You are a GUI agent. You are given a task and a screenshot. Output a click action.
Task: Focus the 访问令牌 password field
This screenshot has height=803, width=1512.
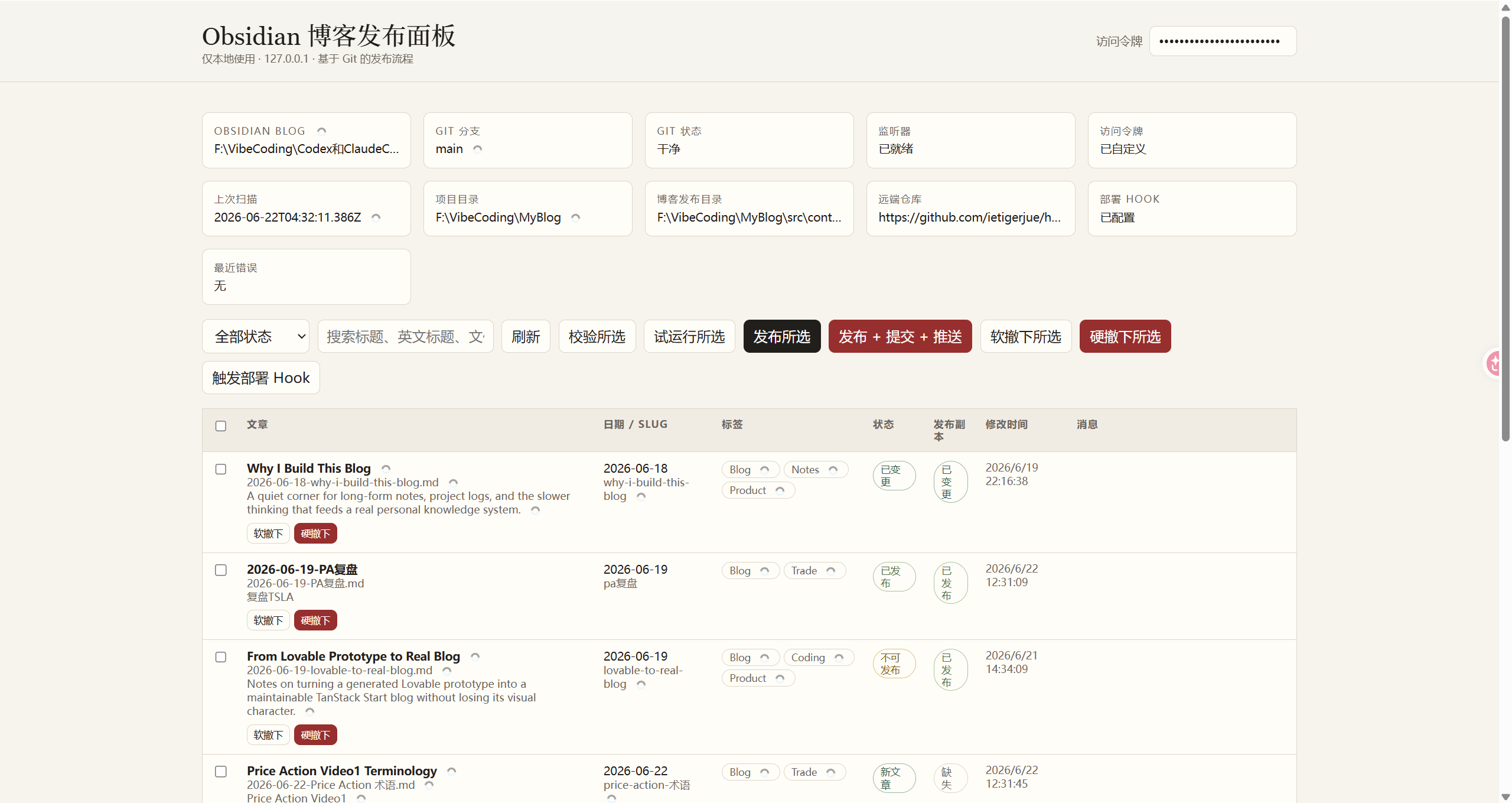(x=1223, y=41)
